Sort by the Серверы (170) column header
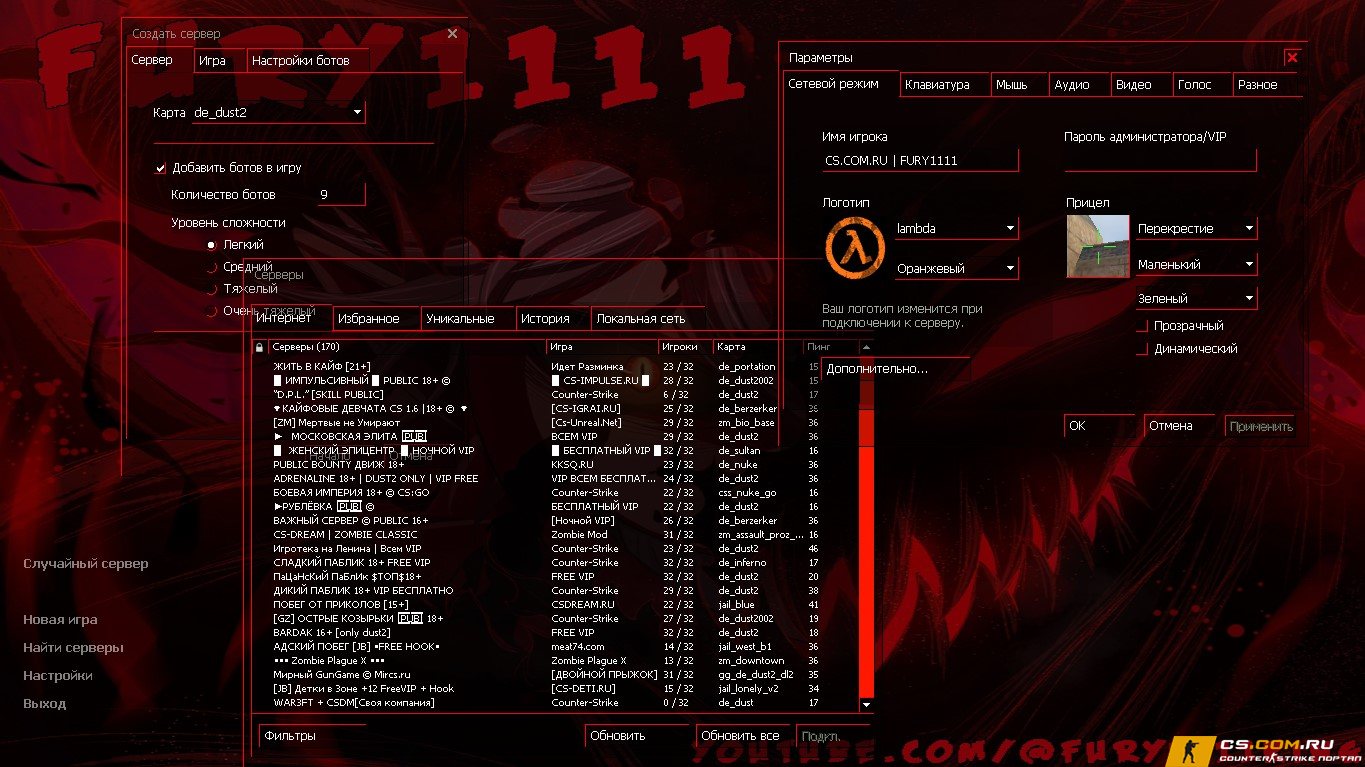The image size is (1365, 767). [x=407, y=347]
